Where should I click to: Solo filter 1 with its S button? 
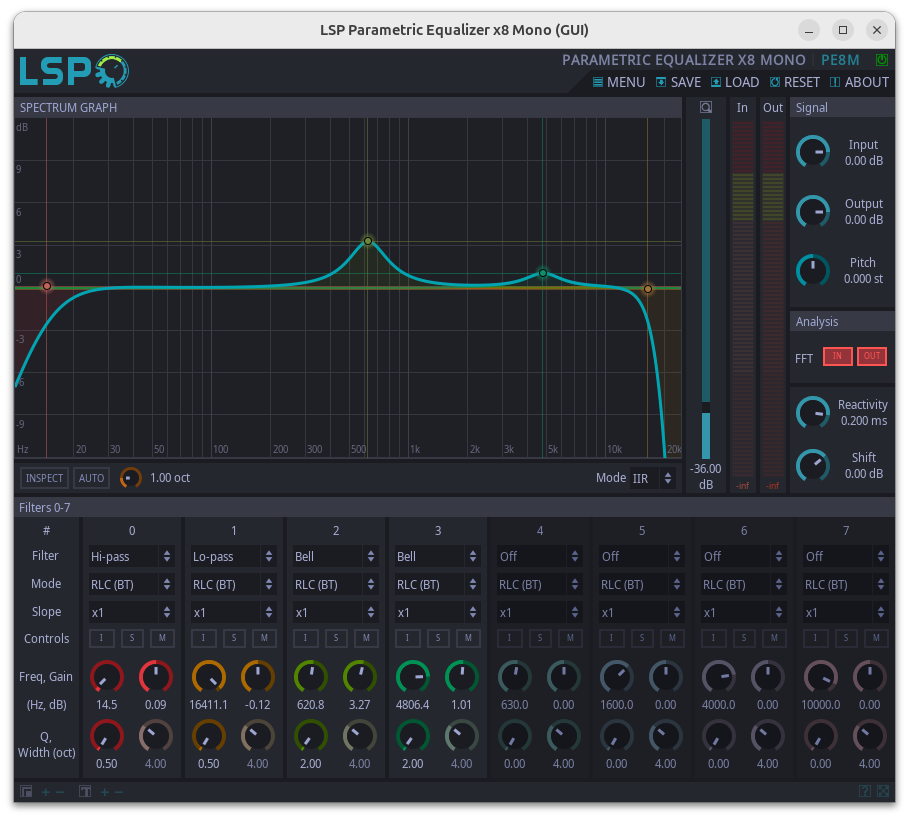(x=234, y=638)
